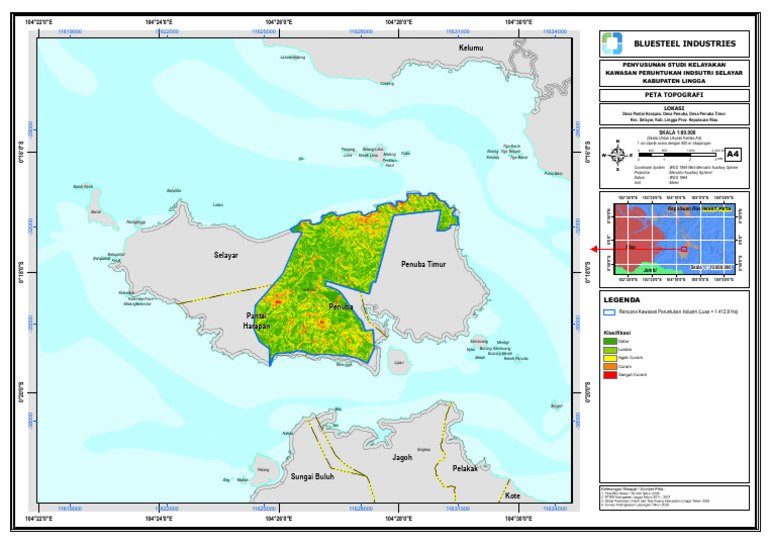
Task: Click the KABUPATEN LINGGA title line
Action: click(x=674, y=81)
